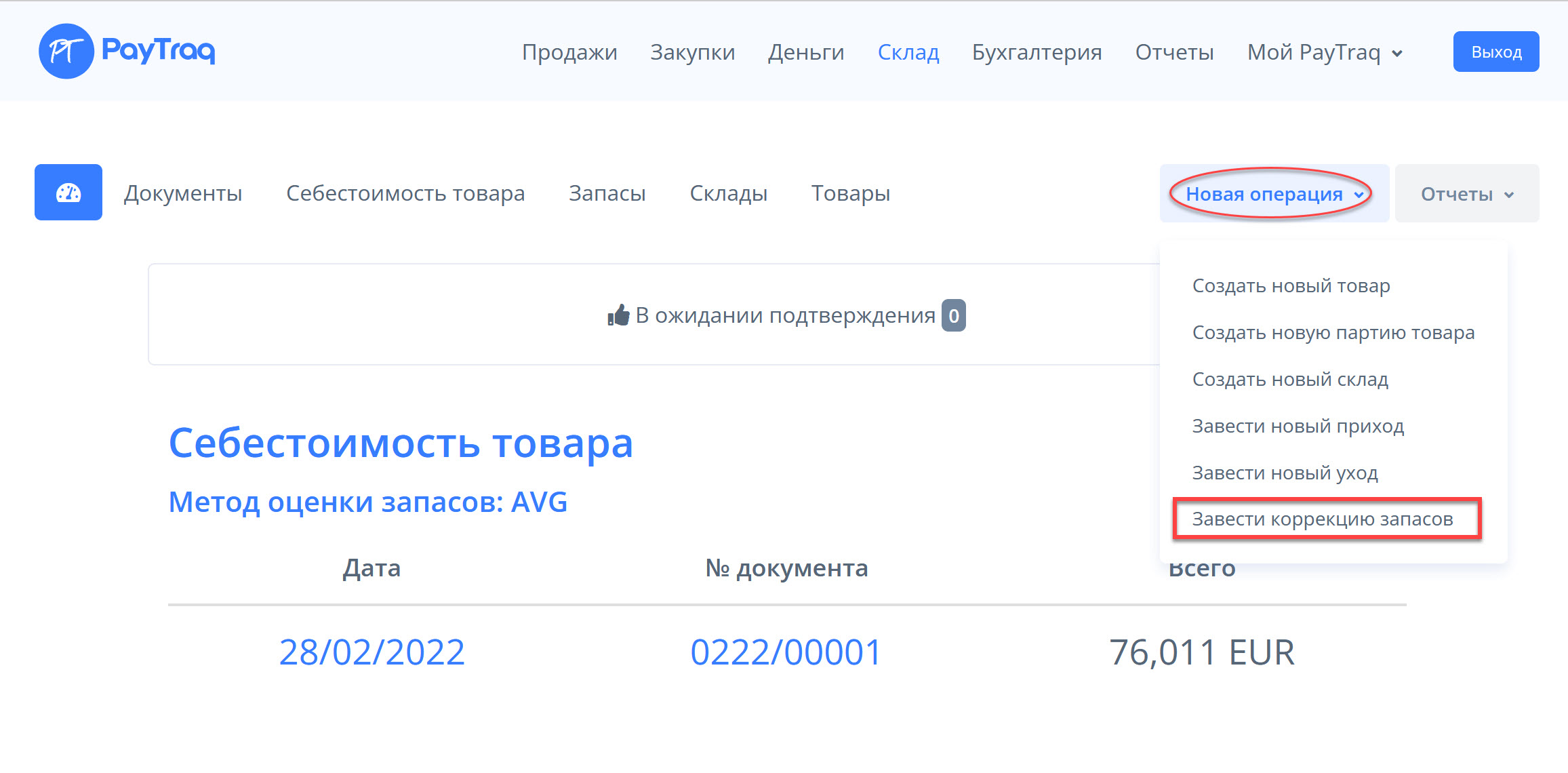Open the warehouse dashboard speedometer icon
Viewport: 1568px width, 773px height.
click(68, 193)
